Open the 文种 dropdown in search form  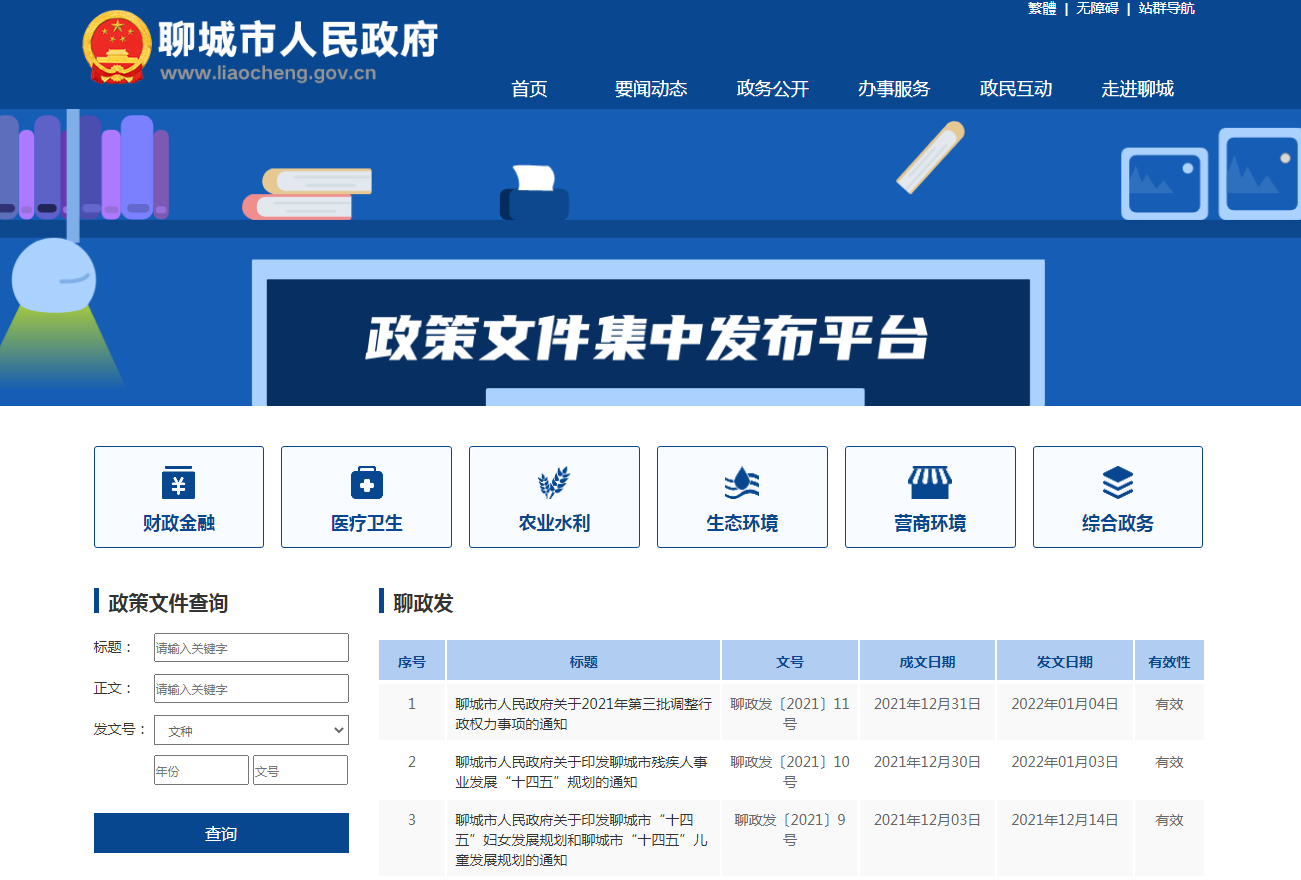pos(250,730)
